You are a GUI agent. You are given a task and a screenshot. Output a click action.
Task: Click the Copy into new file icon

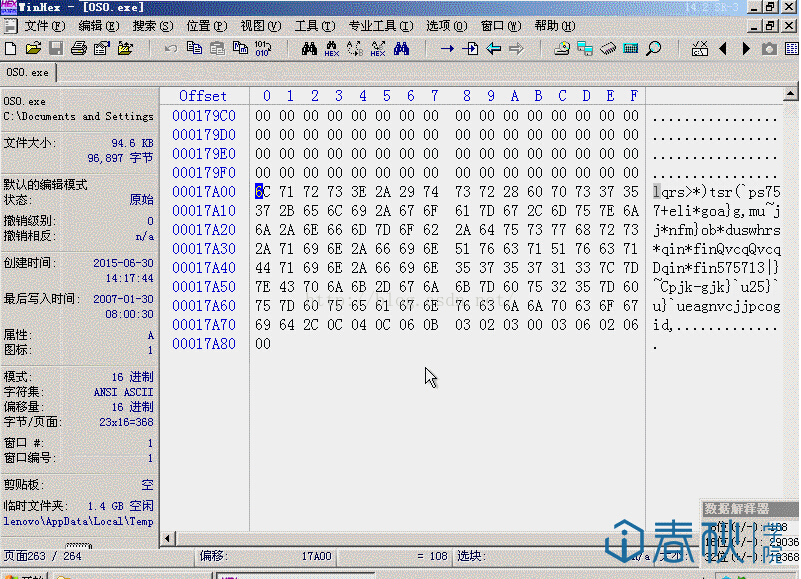(x=240, y=49)
